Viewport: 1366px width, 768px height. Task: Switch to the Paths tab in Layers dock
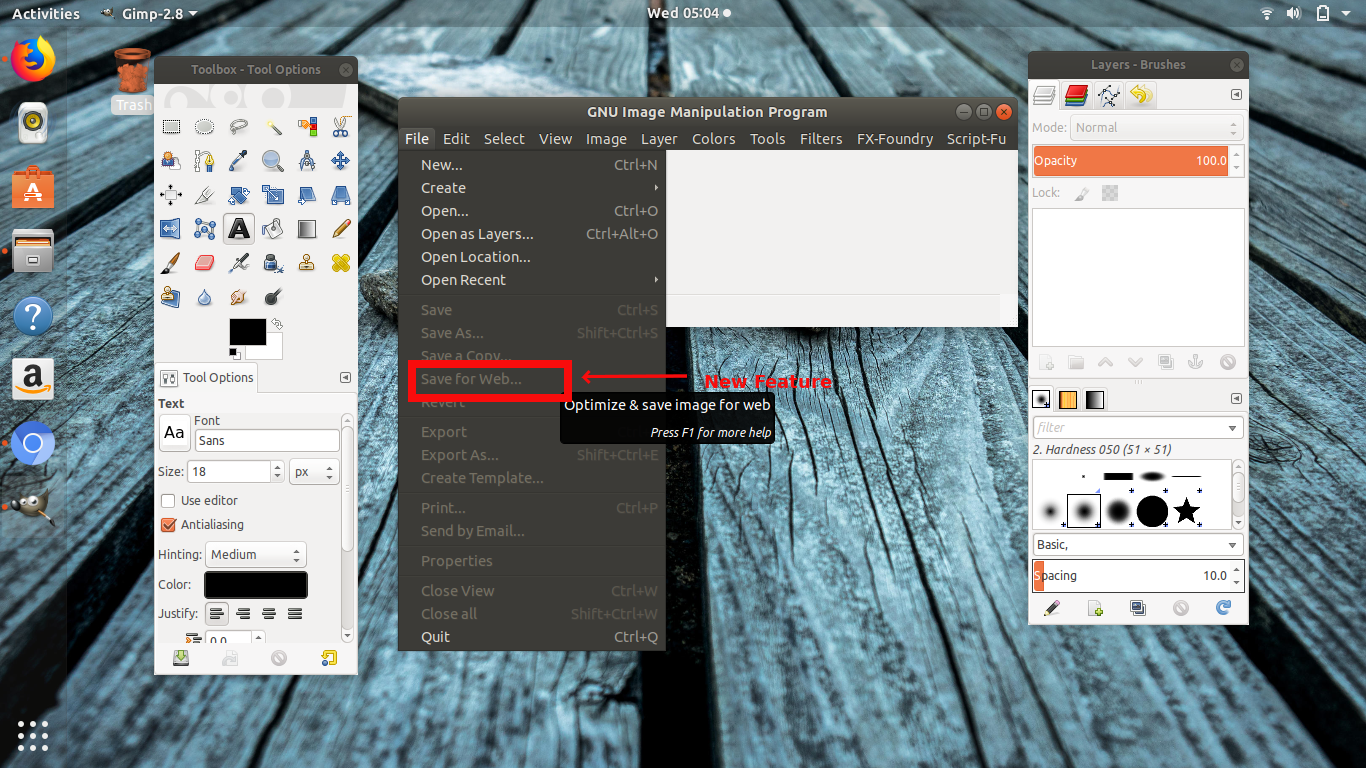point(1109,95)
